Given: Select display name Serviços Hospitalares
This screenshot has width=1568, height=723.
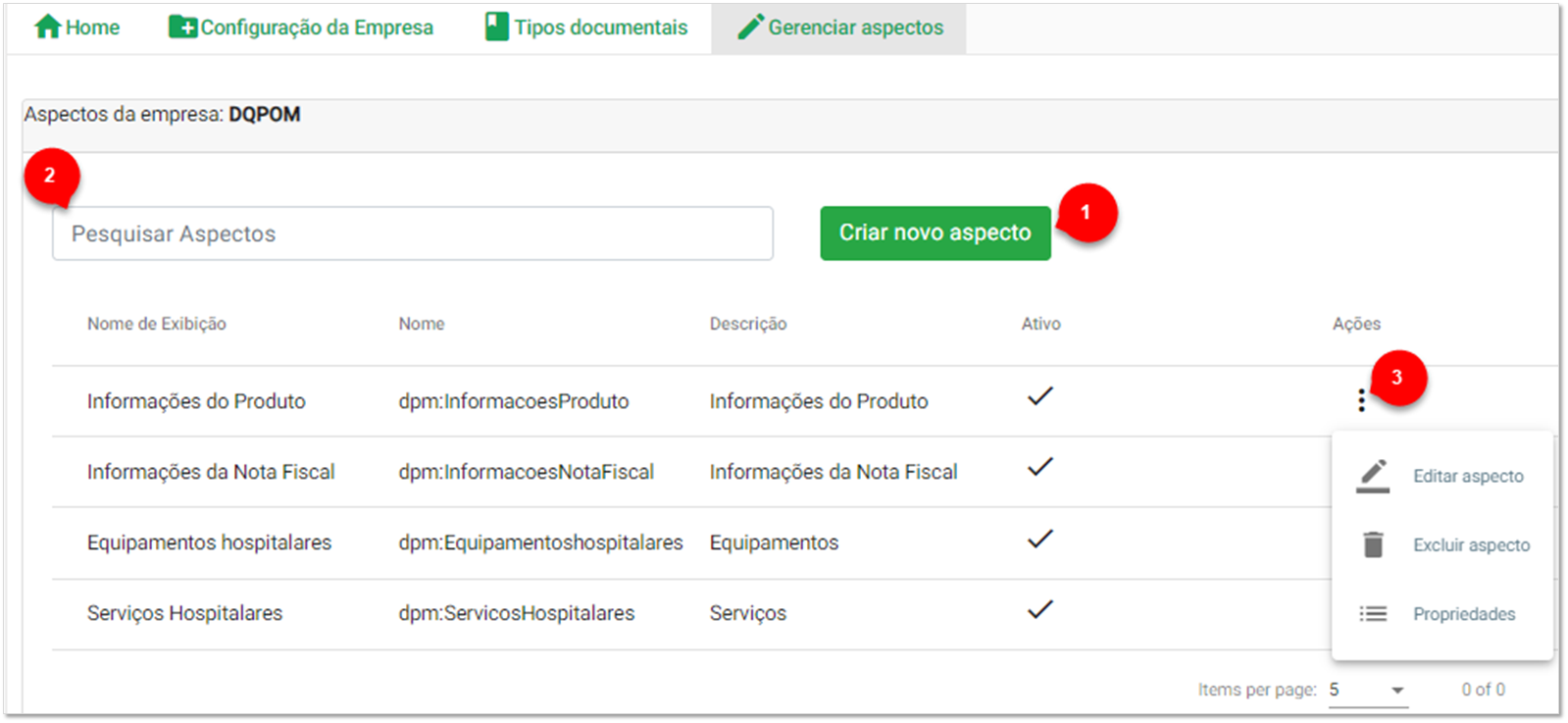Looking at the screenshot, I should click(184, 613).
